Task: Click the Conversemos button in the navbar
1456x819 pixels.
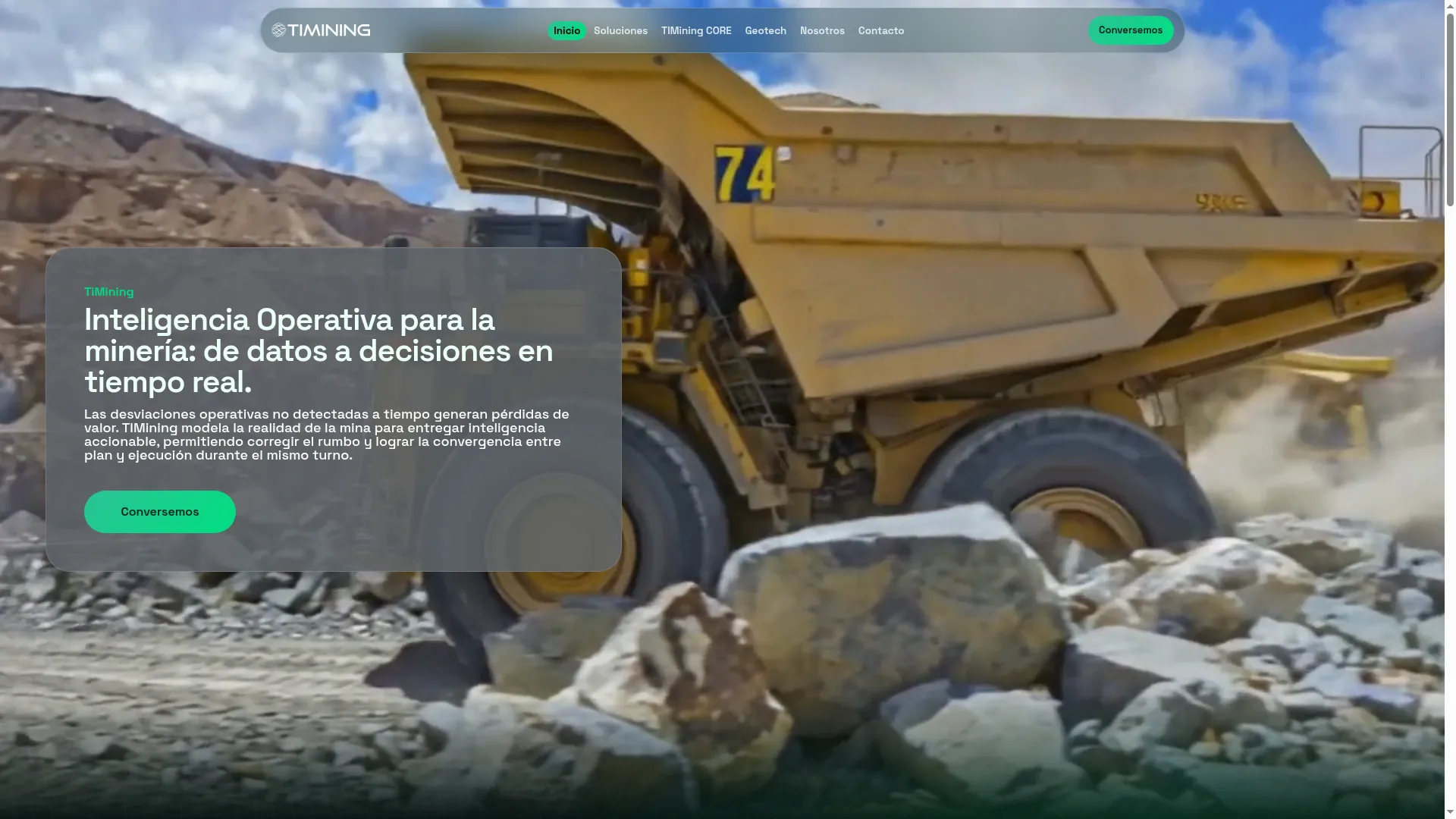Action: coord(1131,30)
